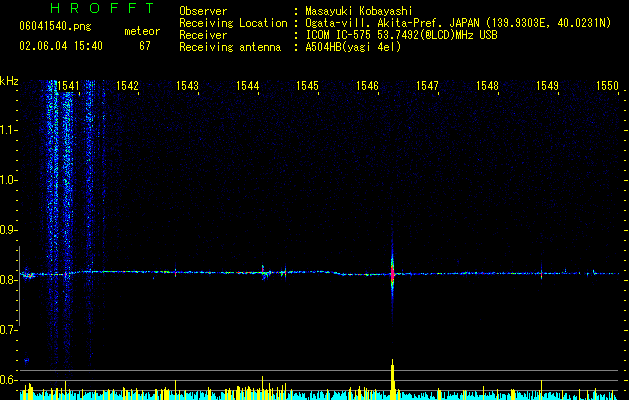Click the Observer label
This screenshot has width=629, height=400.
tap(203, 11)
